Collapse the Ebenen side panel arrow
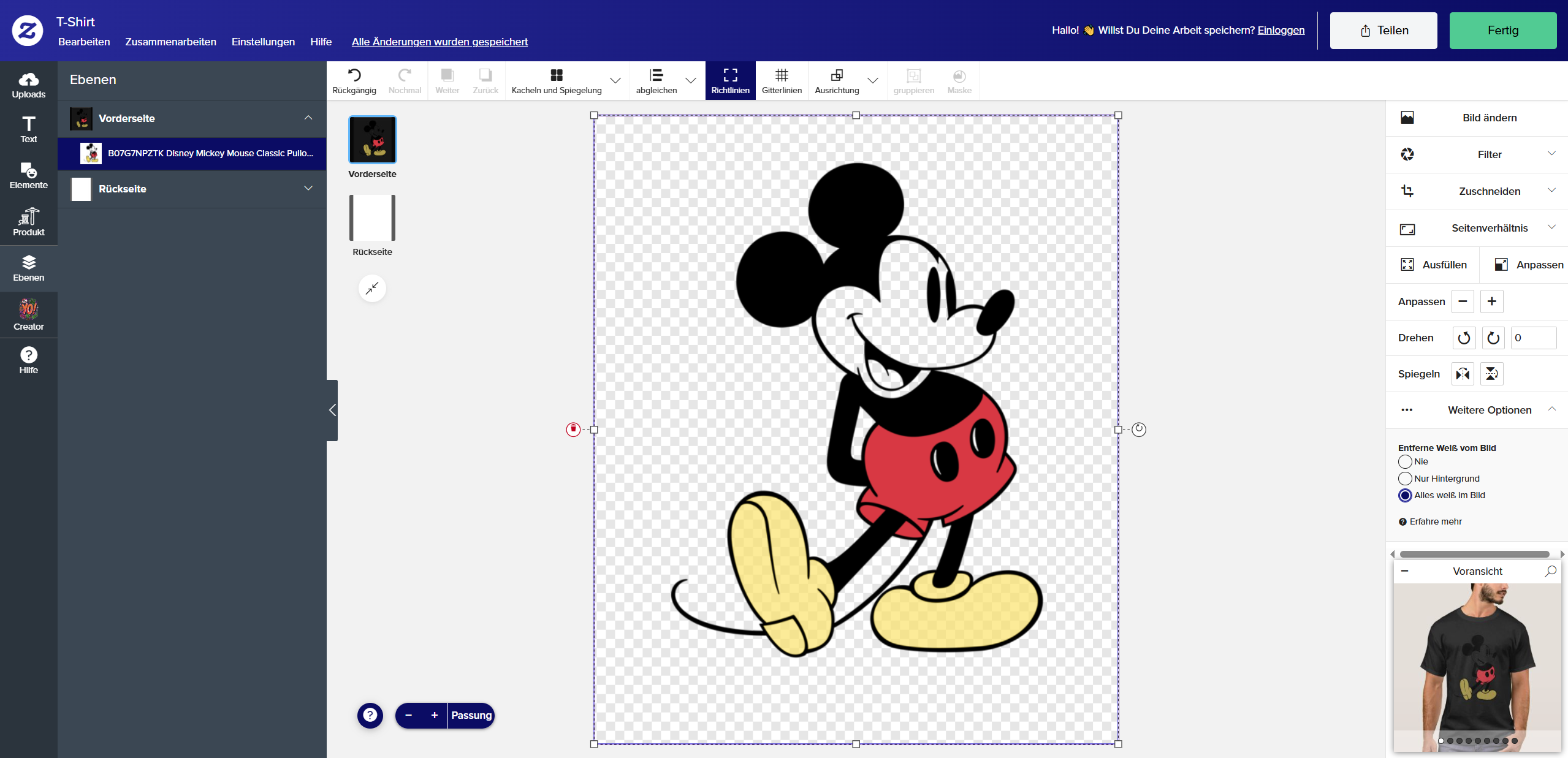Screen dimensions: 1568x758 [x=332, y=410]
